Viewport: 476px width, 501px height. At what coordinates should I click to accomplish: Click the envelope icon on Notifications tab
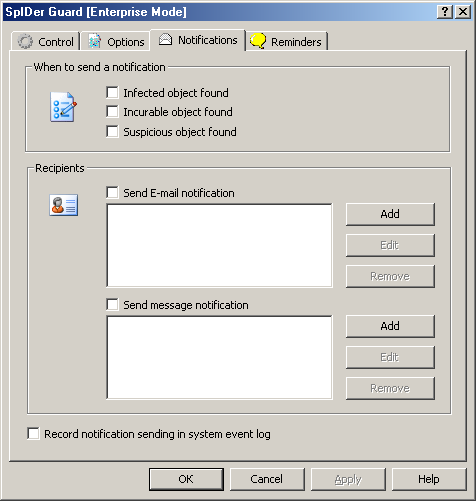pyautogui.click(x=165, y=40)
